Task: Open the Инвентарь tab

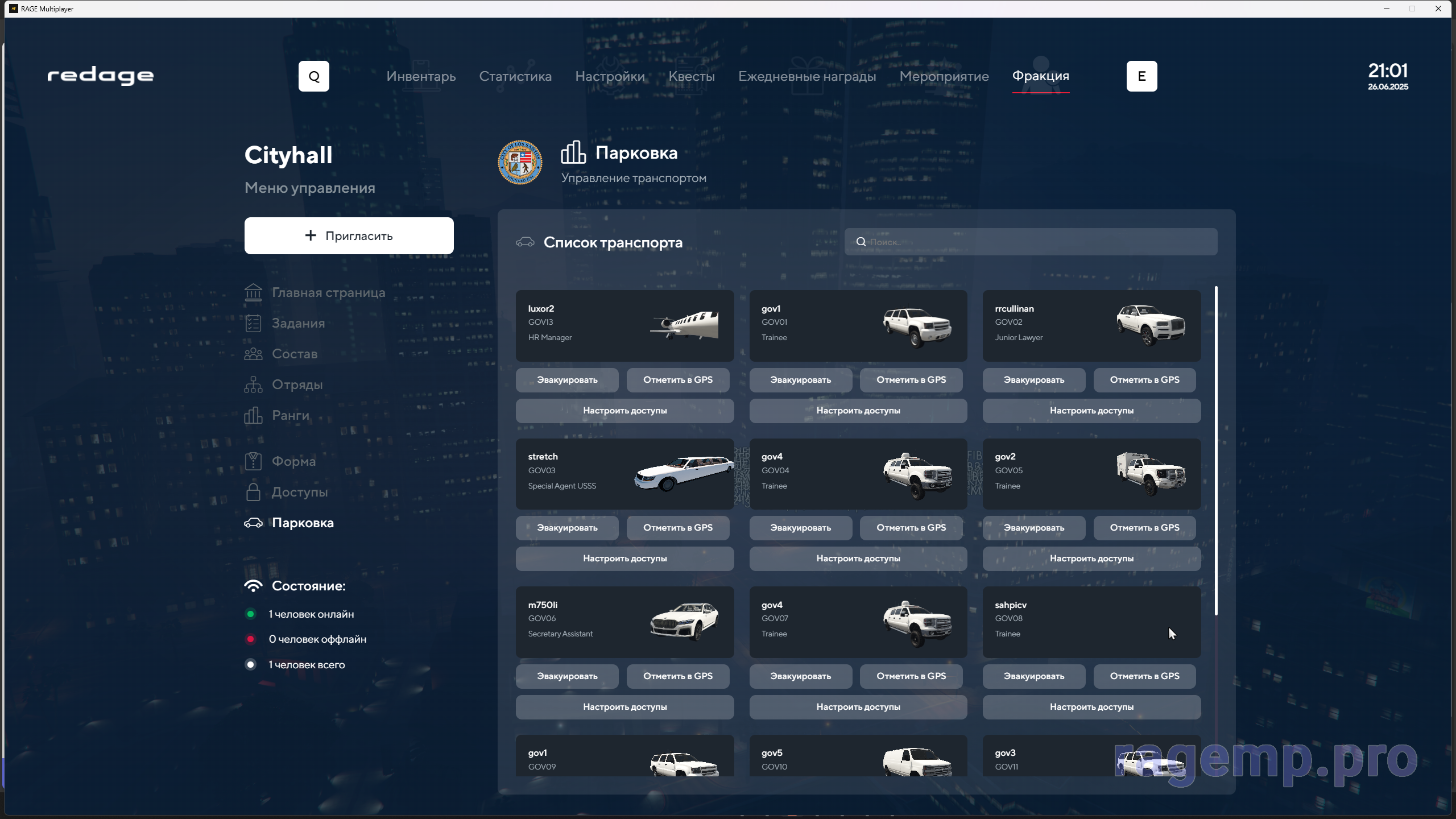Action: 421,76
